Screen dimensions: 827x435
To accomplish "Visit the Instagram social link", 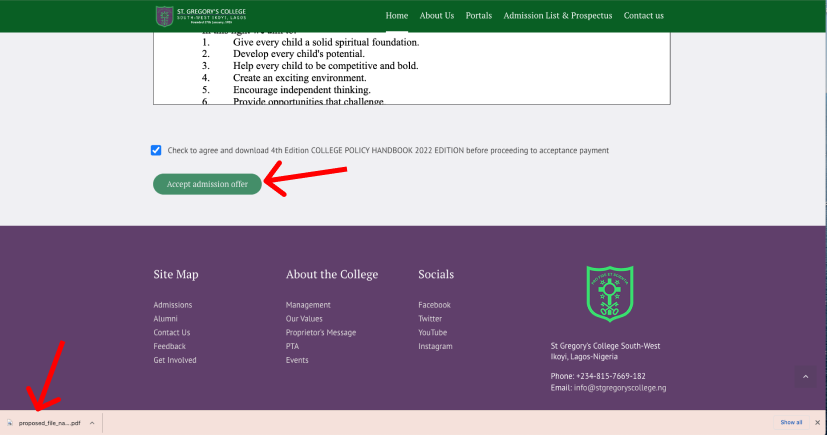I will pyautogui.click(x=435, y=346).
